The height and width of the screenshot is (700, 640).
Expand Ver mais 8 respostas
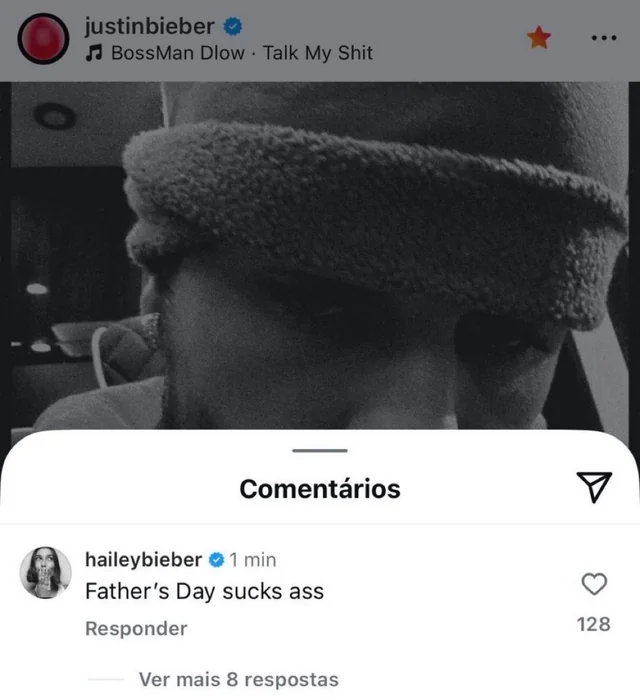239,679
